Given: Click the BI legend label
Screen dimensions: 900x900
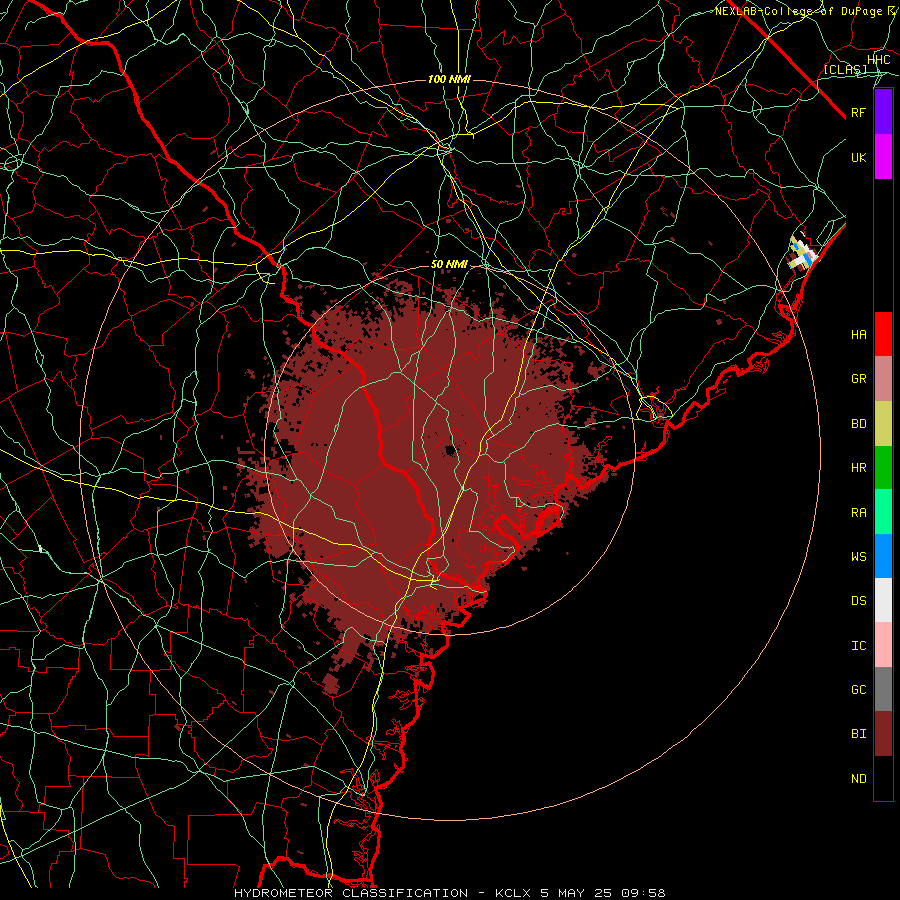Looking at the screenshot, I should click(859, 734).
